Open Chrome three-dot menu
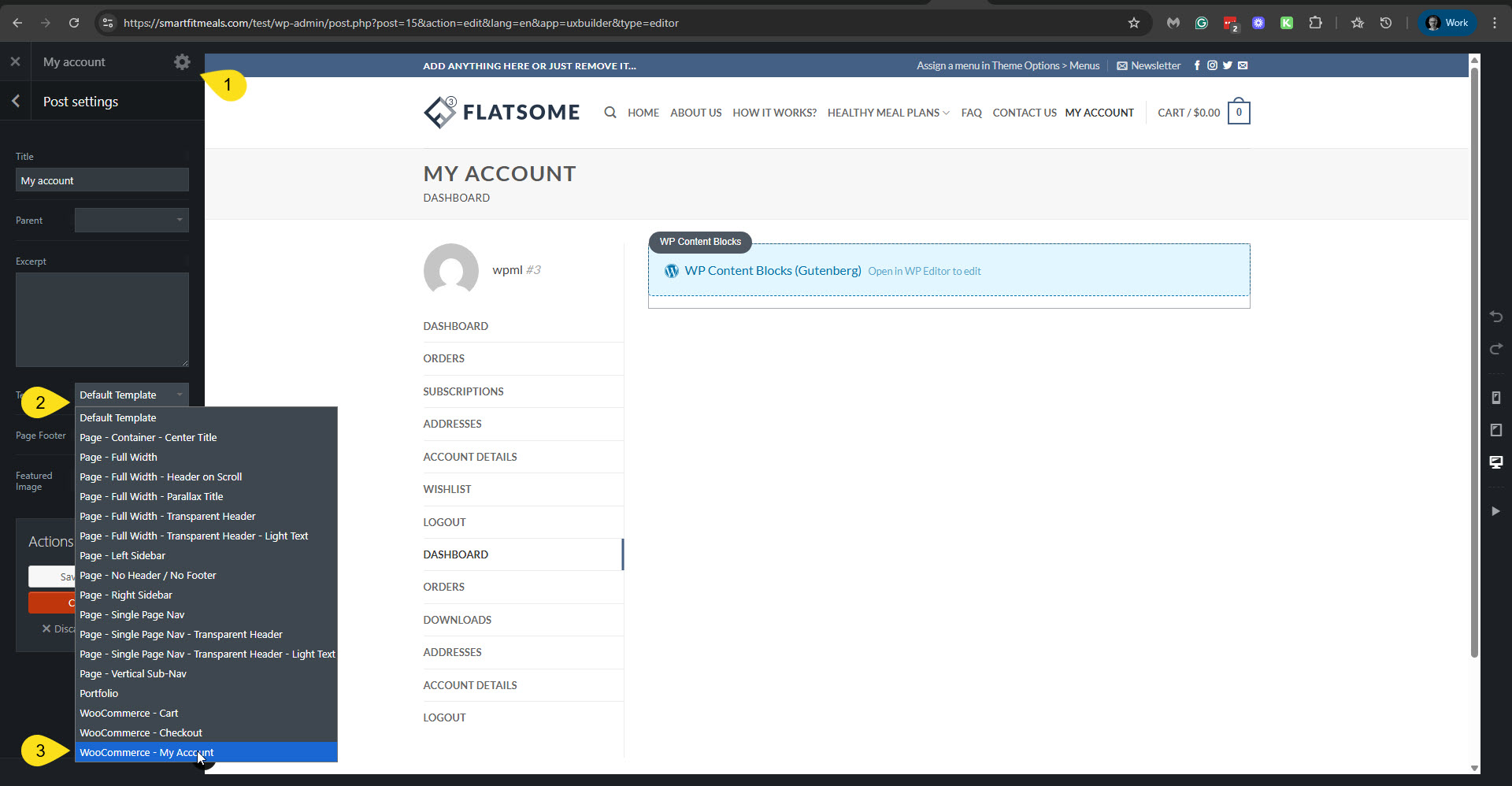The image size is (1512, 786). coord(1495,23)
